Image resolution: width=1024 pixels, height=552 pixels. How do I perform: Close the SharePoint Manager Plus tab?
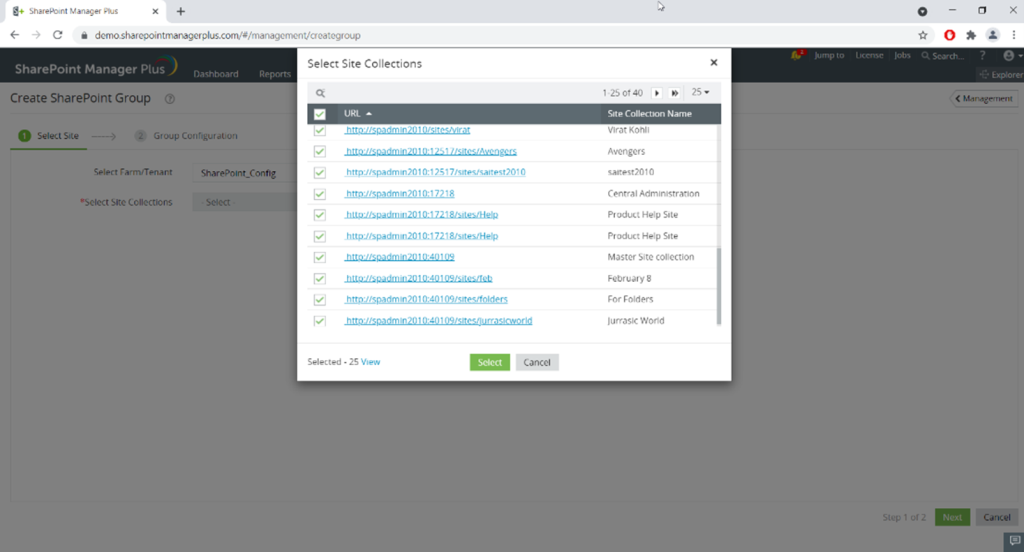[155, 11]
